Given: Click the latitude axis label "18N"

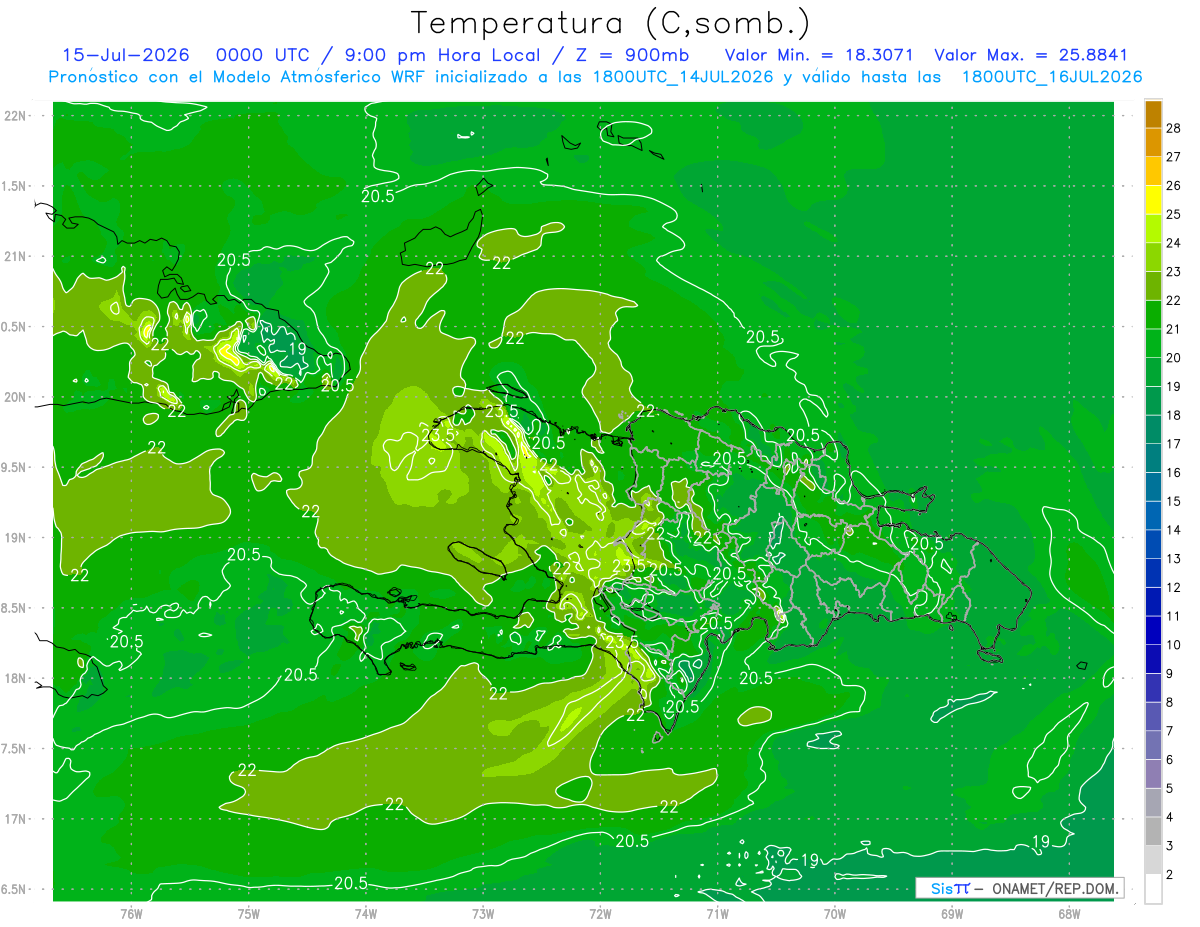Looking at the screenshot, I should (x=16, y=679).
